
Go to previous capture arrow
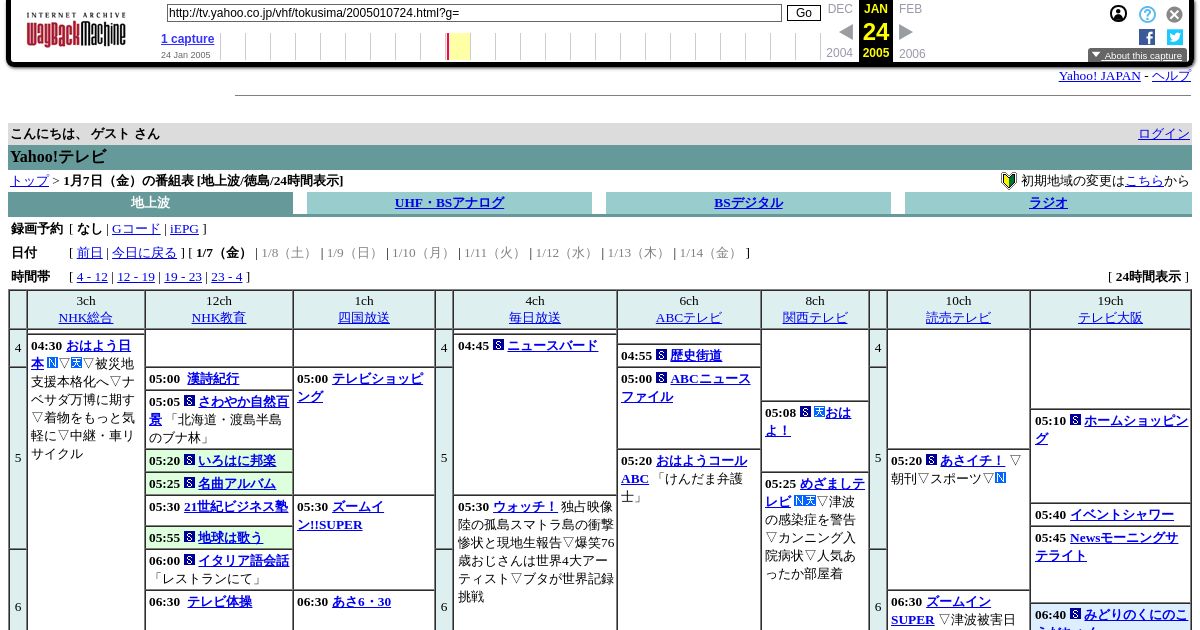coord(846,32)
